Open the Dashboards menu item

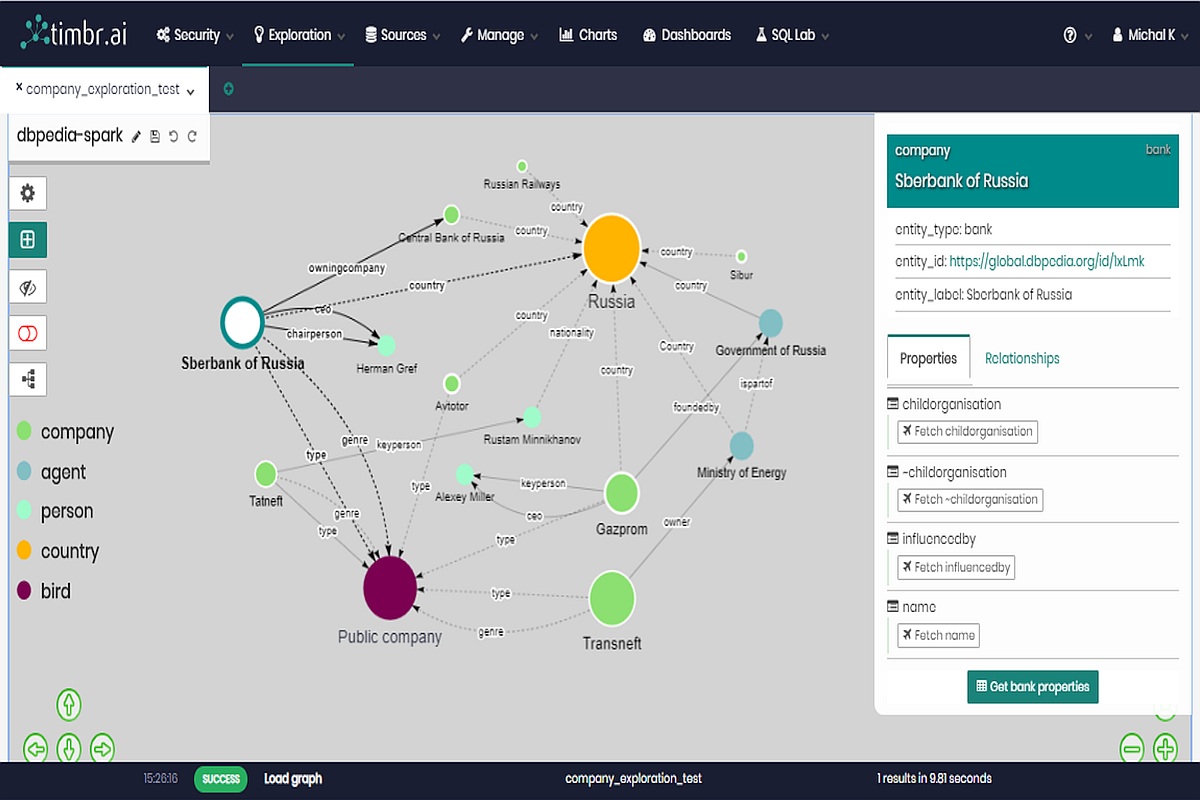click(x=686, y=35)
